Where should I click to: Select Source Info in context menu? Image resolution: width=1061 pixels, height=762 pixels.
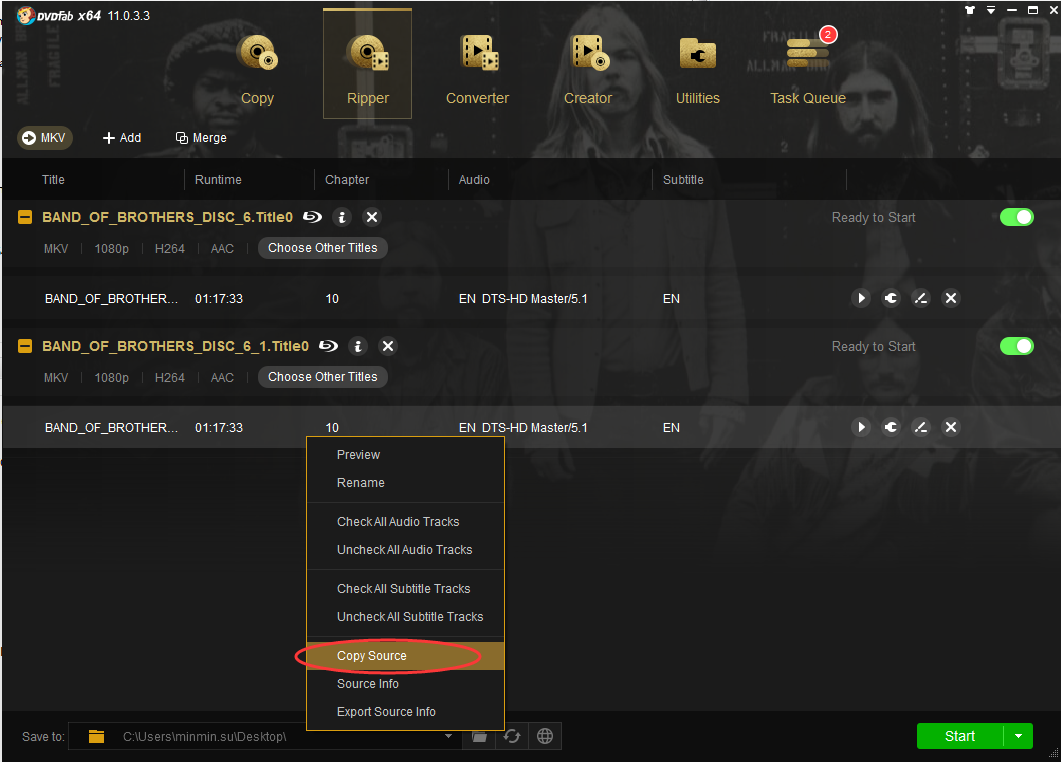click(405, 683)
